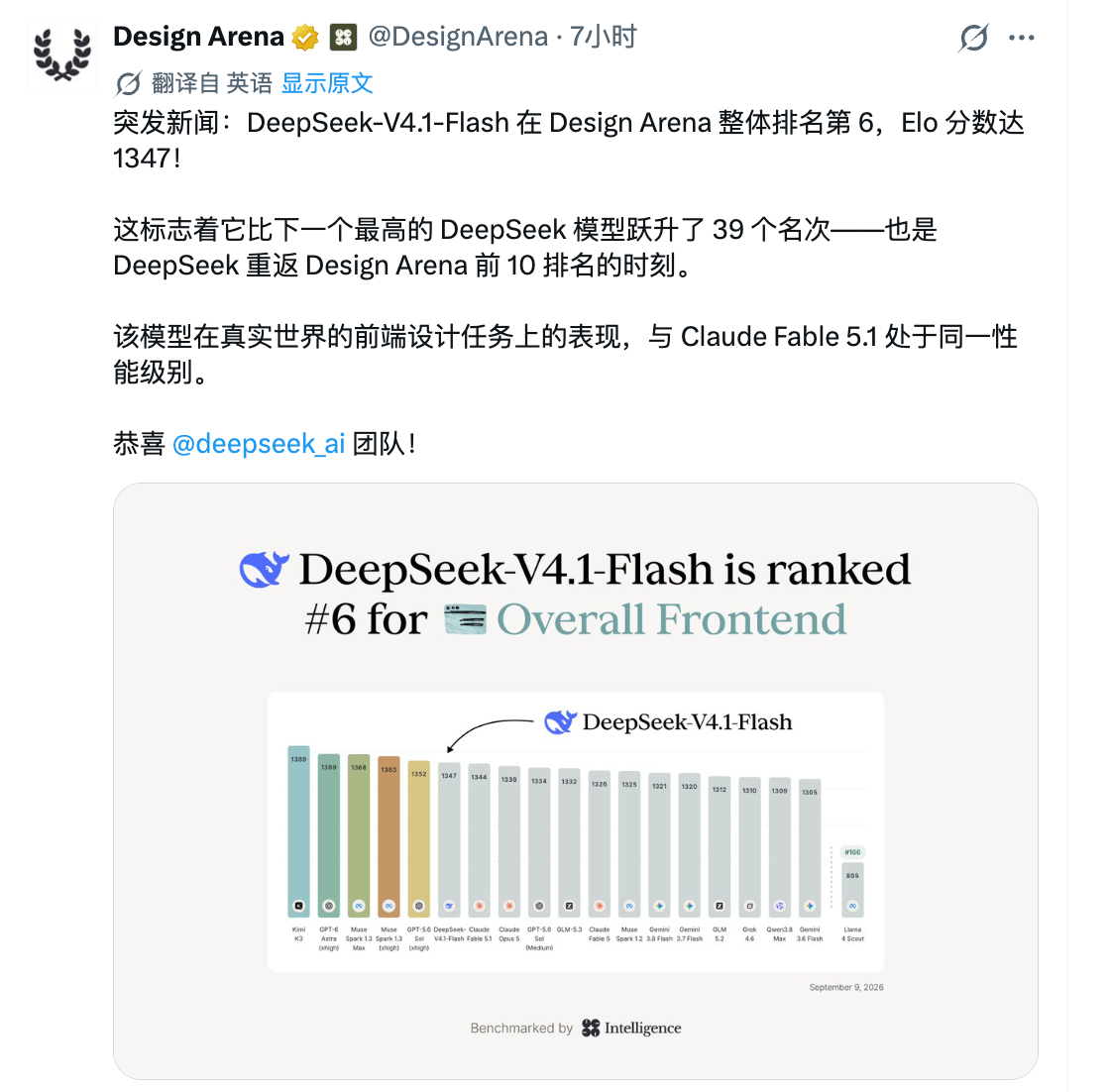1110x1092 pixels.
Task: Click the square affiliate badge next to name
Action: (x=343, y=37)
